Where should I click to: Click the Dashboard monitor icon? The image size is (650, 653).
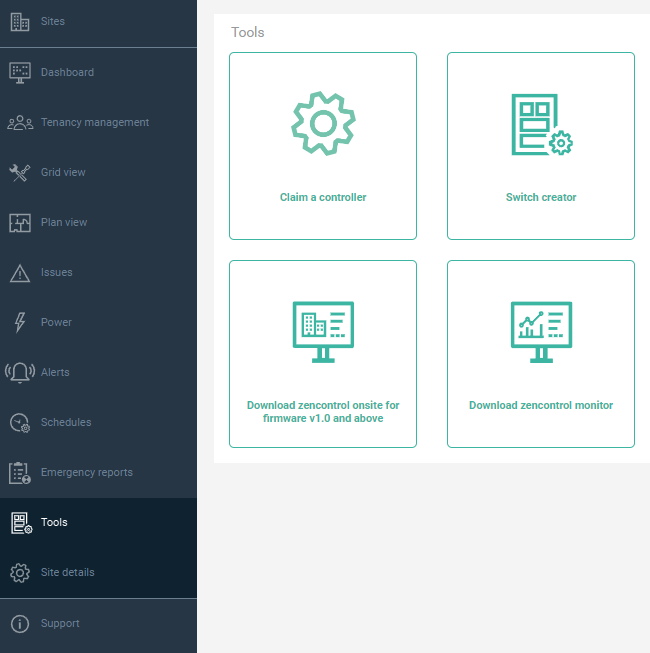pyautogui.click(x=20, y=73)
